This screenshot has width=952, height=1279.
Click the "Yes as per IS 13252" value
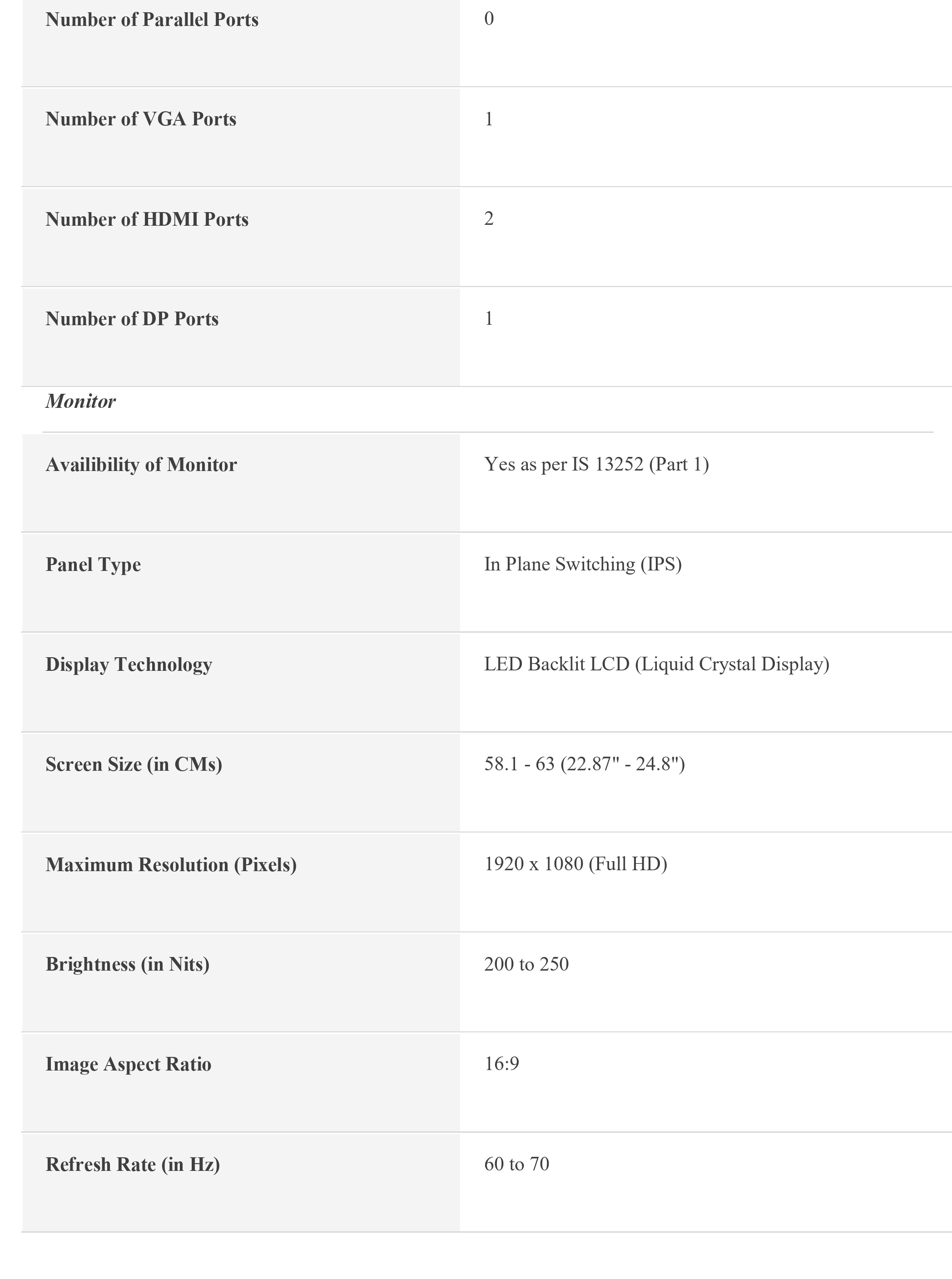point(596,464)
